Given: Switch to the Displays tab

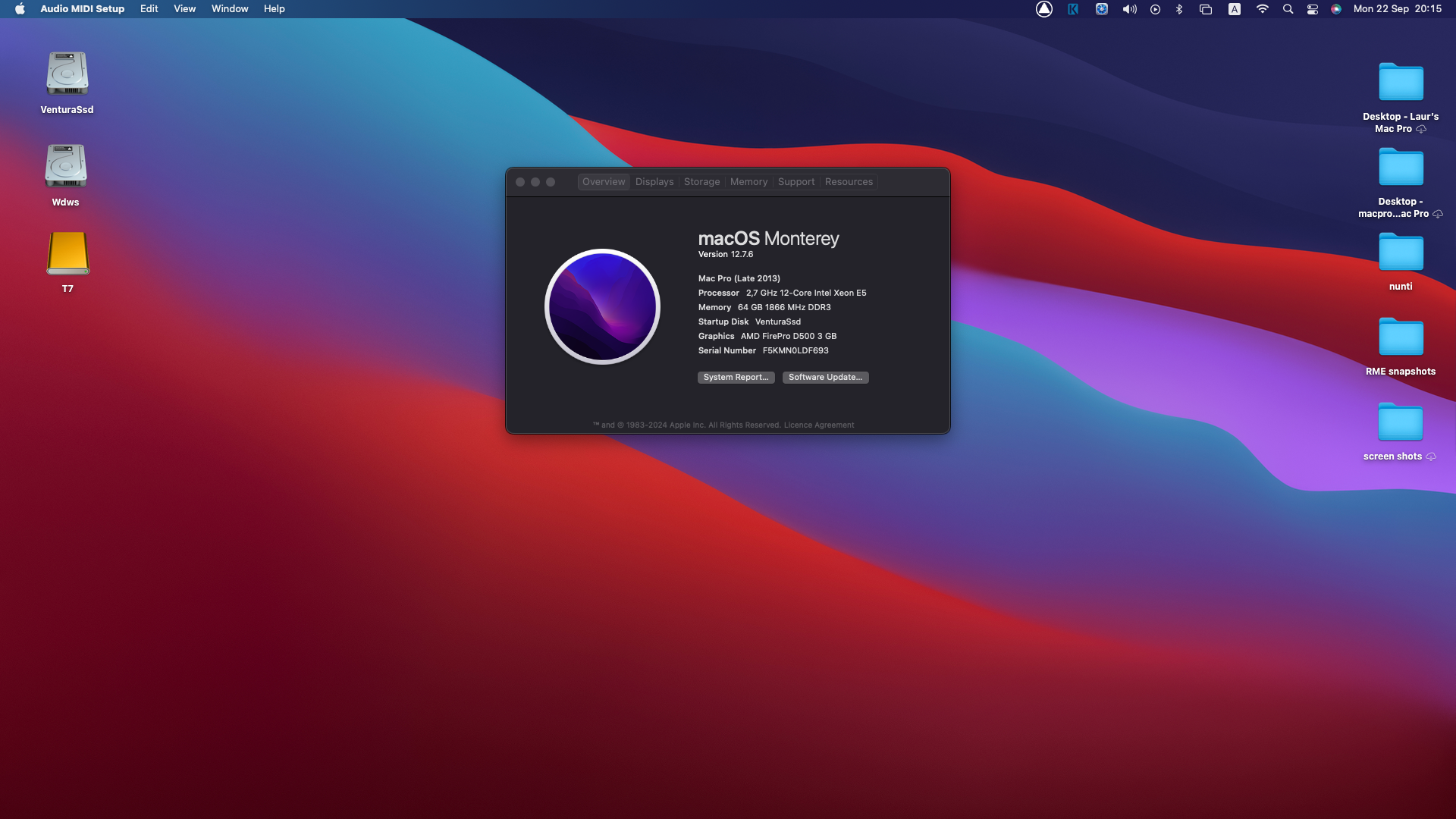Looking at the screenshot, I should pyautogui.click(x=654, y=182).
